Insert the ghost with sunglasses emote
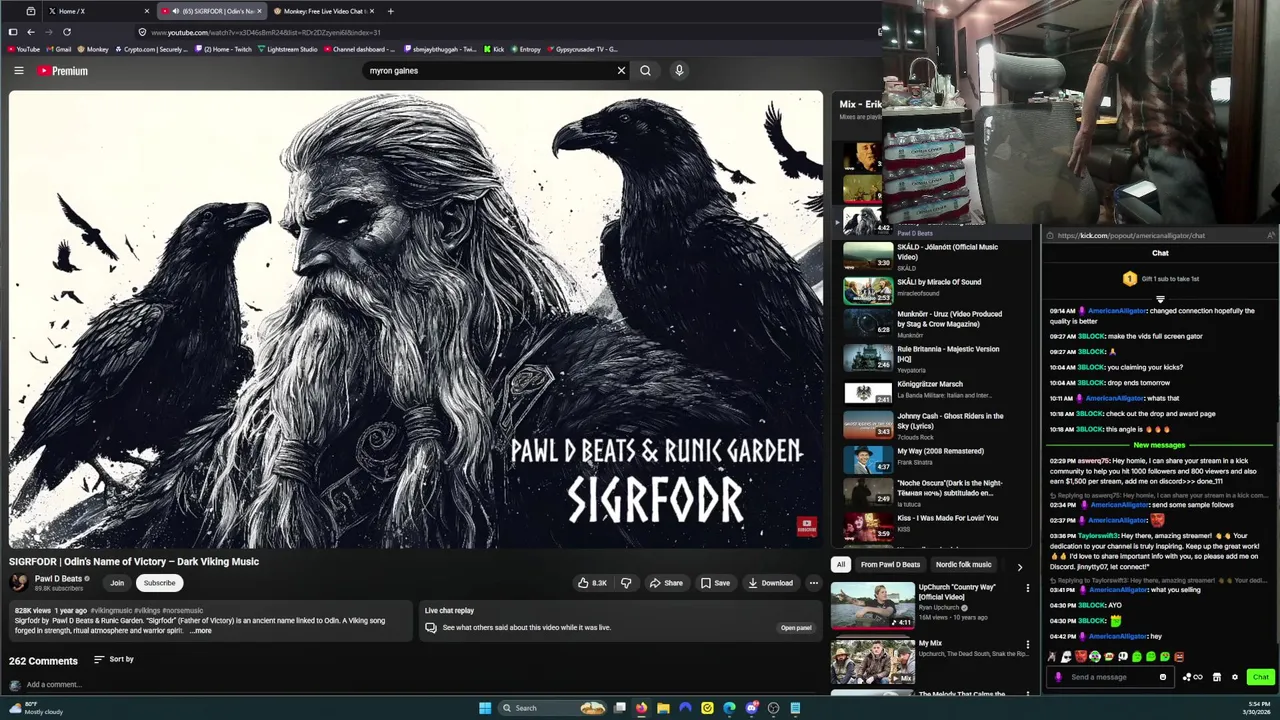The width and height of the screenshot is (1280, 720). click(1066, 657)
